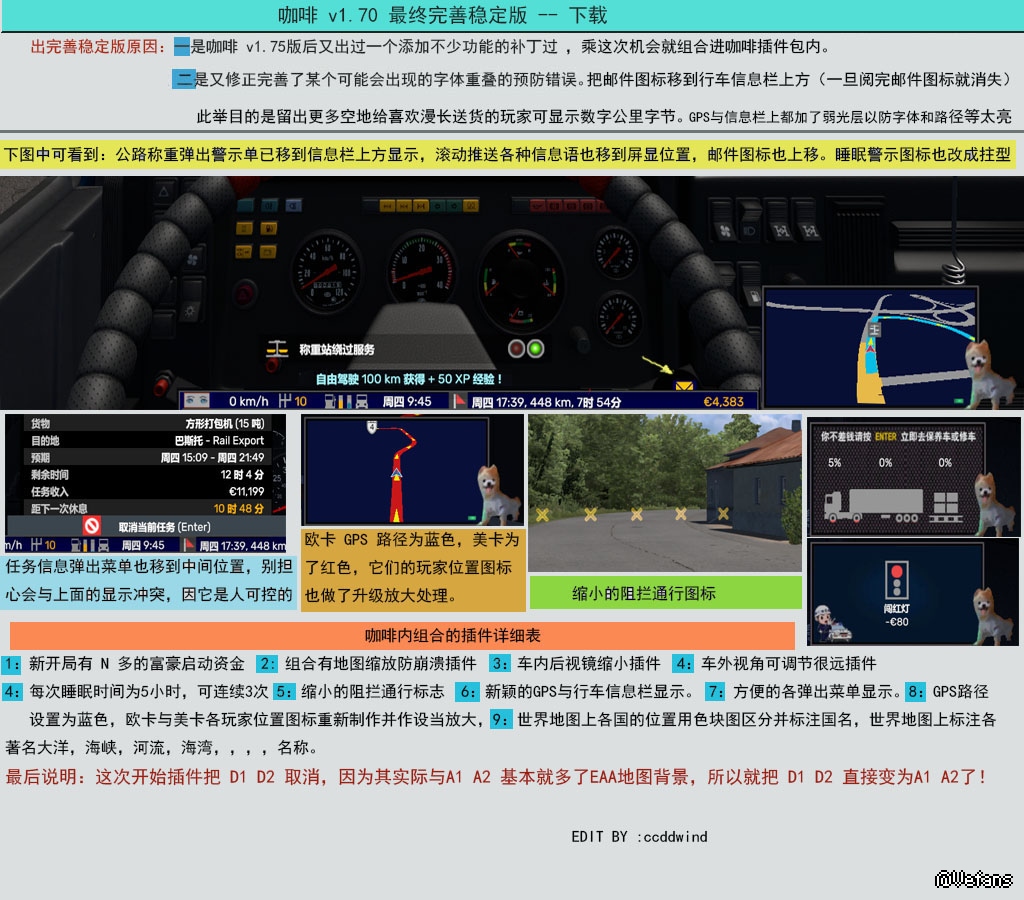Click the '9:' label before 世界地图
The image size is (1024, 900).
point(501,720)
